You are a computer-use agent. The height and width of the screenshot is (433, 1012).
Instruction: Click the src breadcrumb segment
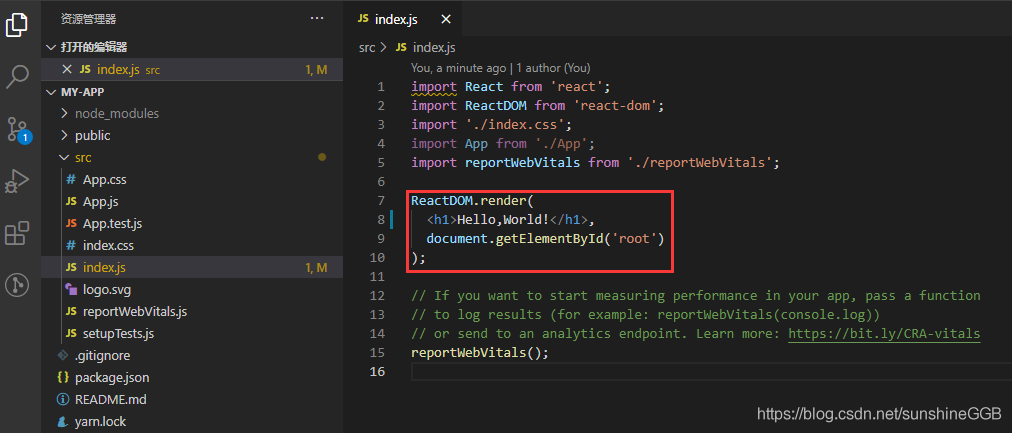tap(367, 47)
